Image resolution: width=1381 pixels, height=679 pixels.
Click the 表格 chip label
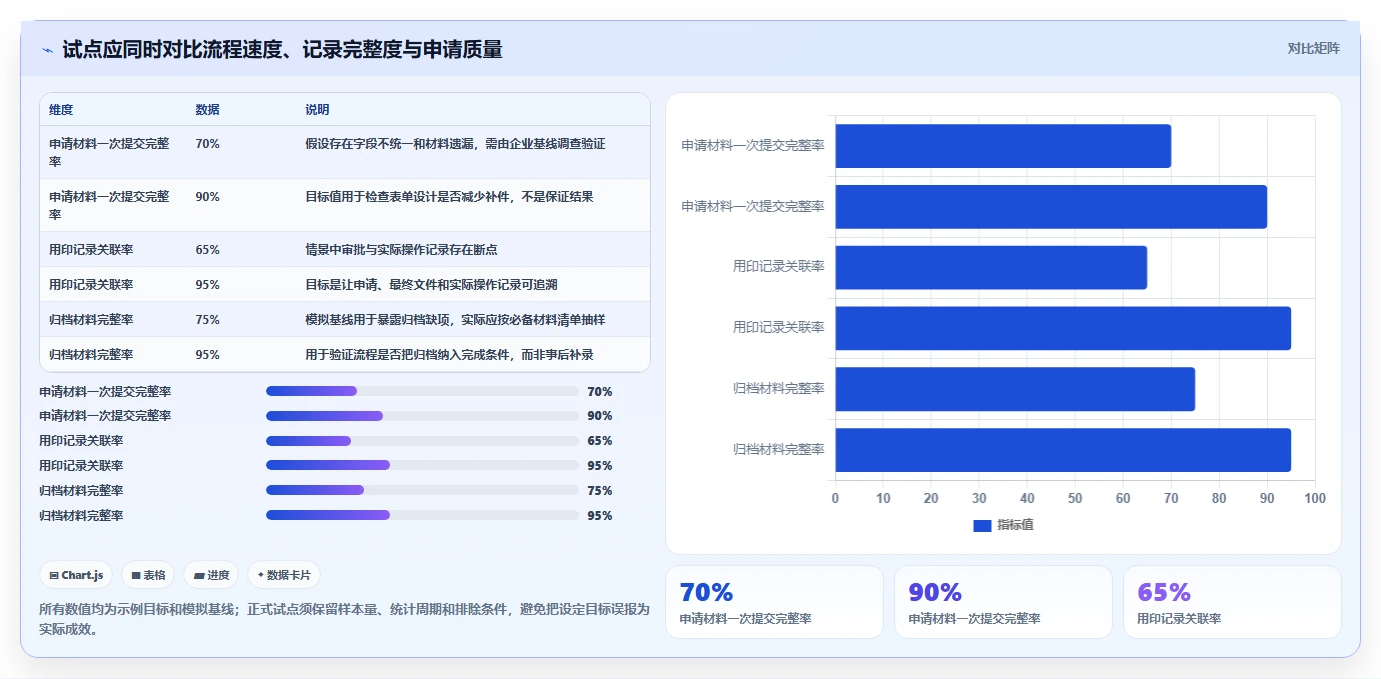[x=154, y=575]
